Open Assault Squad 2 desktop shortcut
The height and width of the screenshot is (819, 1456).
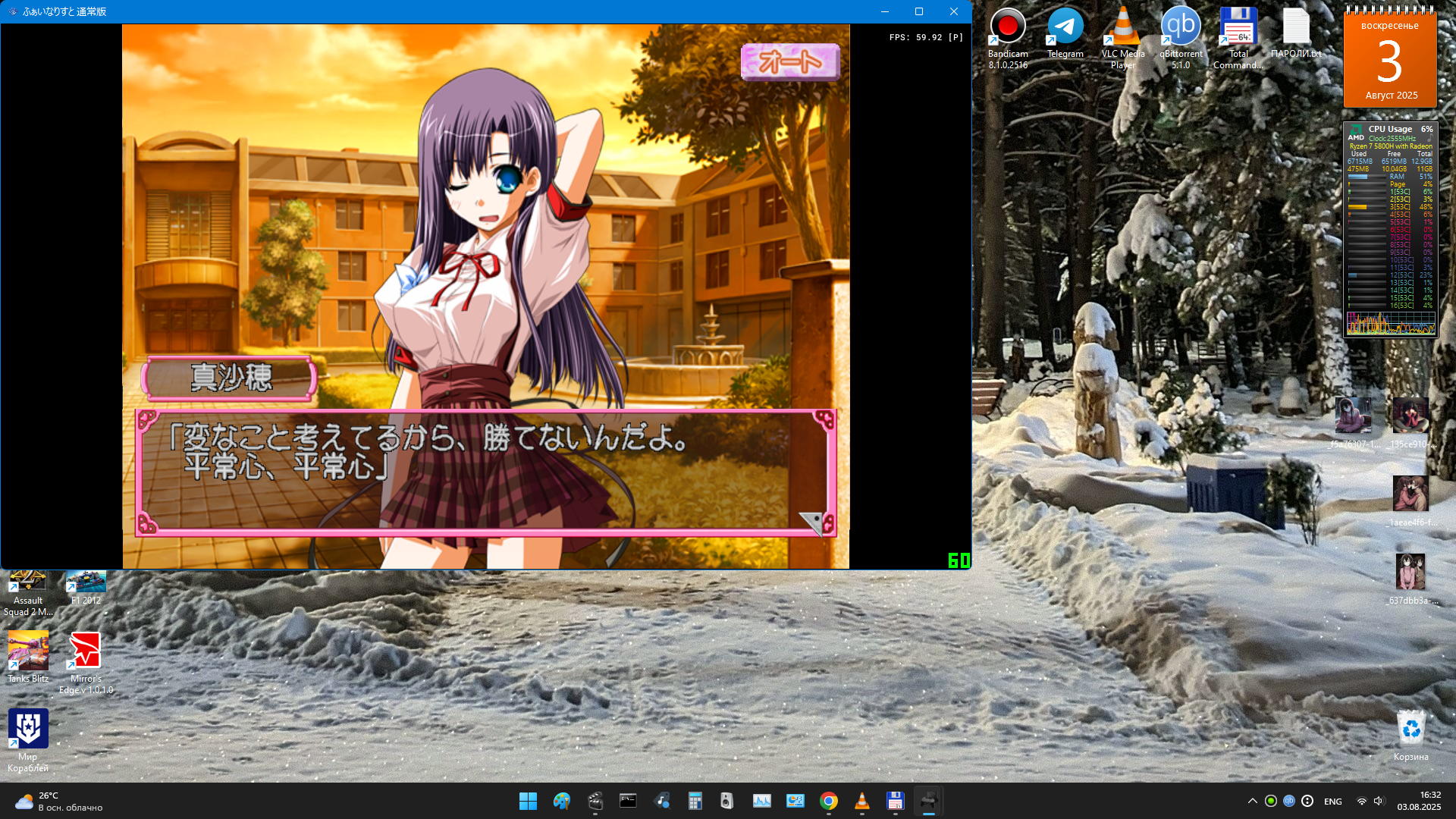(28, 593)
